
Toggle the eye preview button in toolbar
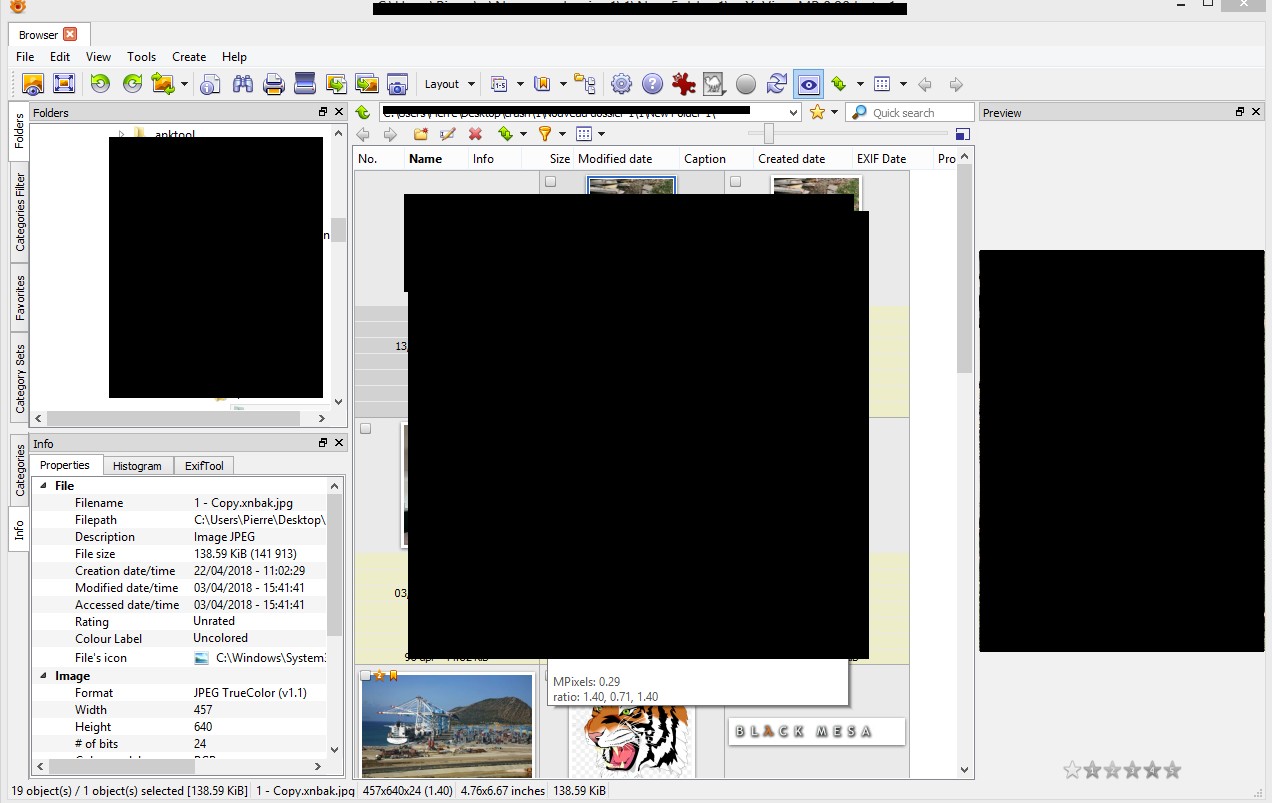click(808, 84)
